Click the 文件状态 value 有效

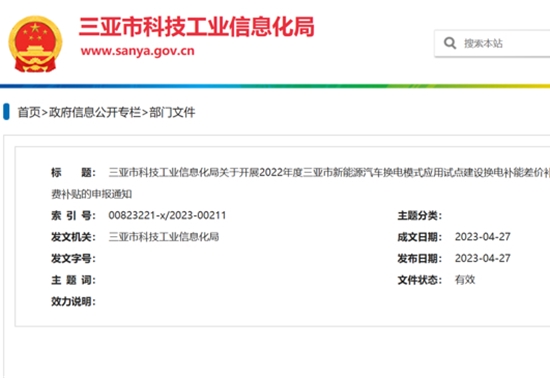pyautogui.click(x=465, y=279)
